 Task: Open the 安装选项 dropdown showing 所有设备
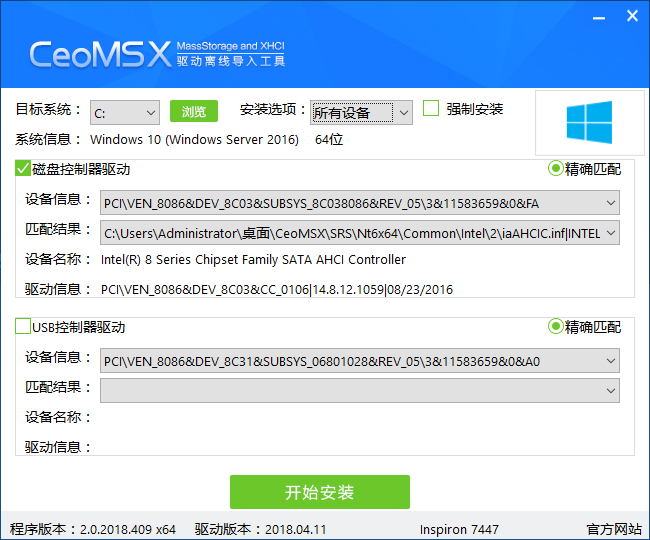pyautogui.click(x=361, y=112)
